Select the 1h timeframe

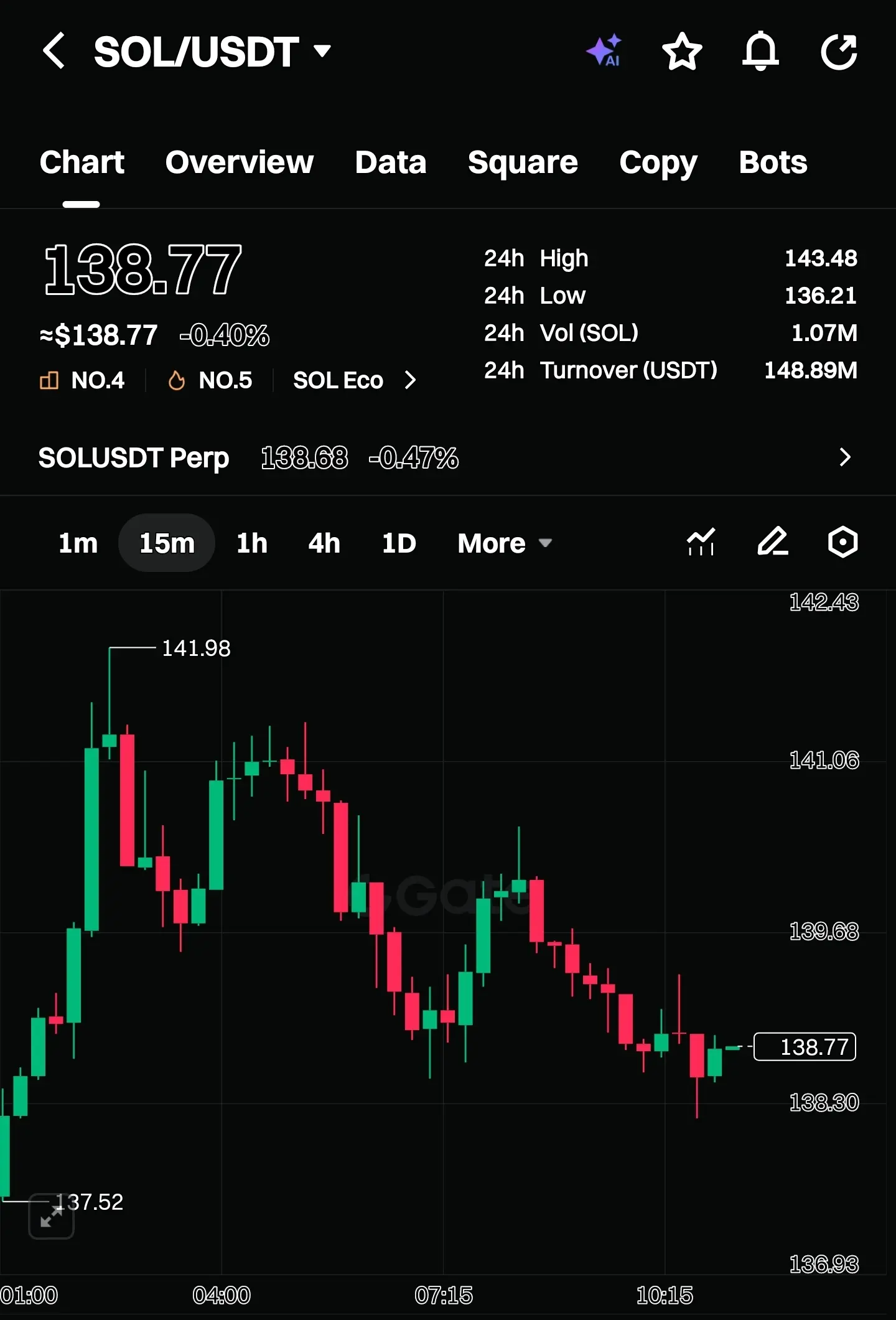tap(252, 543)
